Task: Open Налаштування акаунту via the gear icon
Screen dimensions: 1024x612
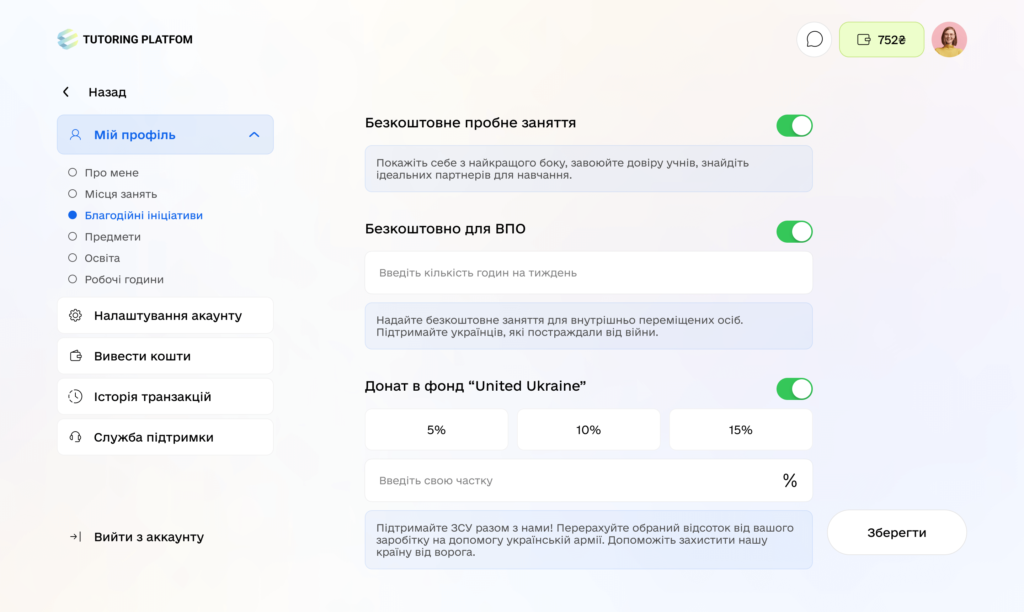Action: pos(75,316)
